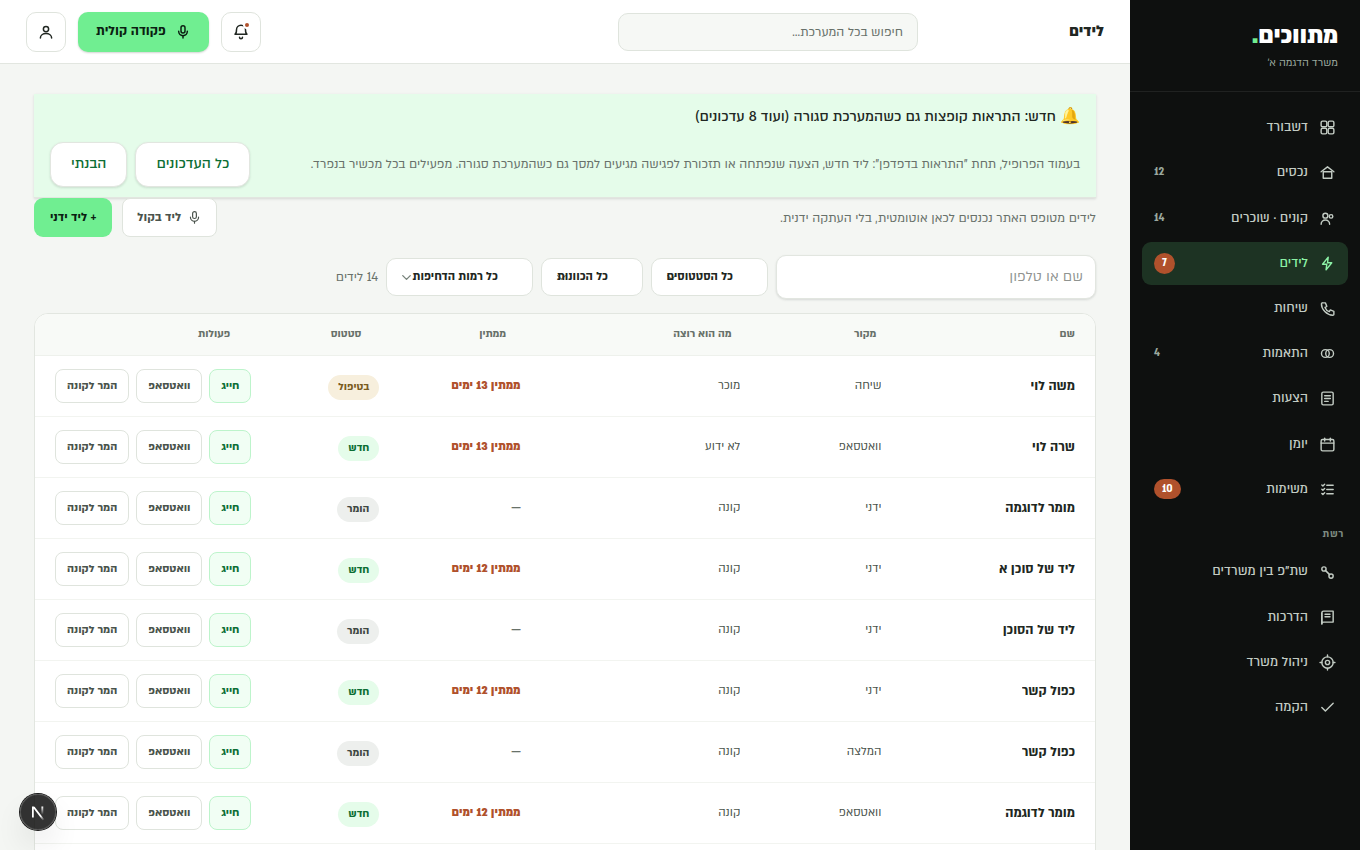This screenshot has height=850, width=1360.
Task: Click the ליד בקול voice lead button
Action: pos(169,217)
